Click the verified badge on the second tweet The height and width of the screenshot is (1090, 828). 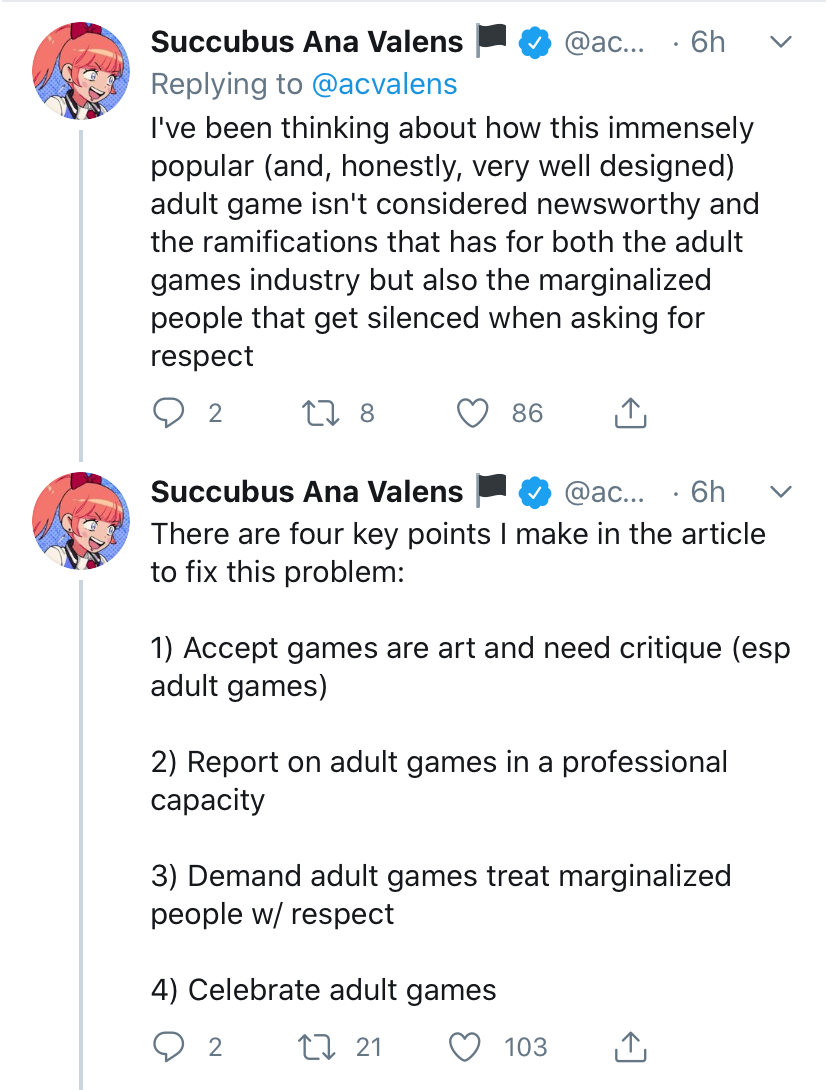click(x=537, y=492)
